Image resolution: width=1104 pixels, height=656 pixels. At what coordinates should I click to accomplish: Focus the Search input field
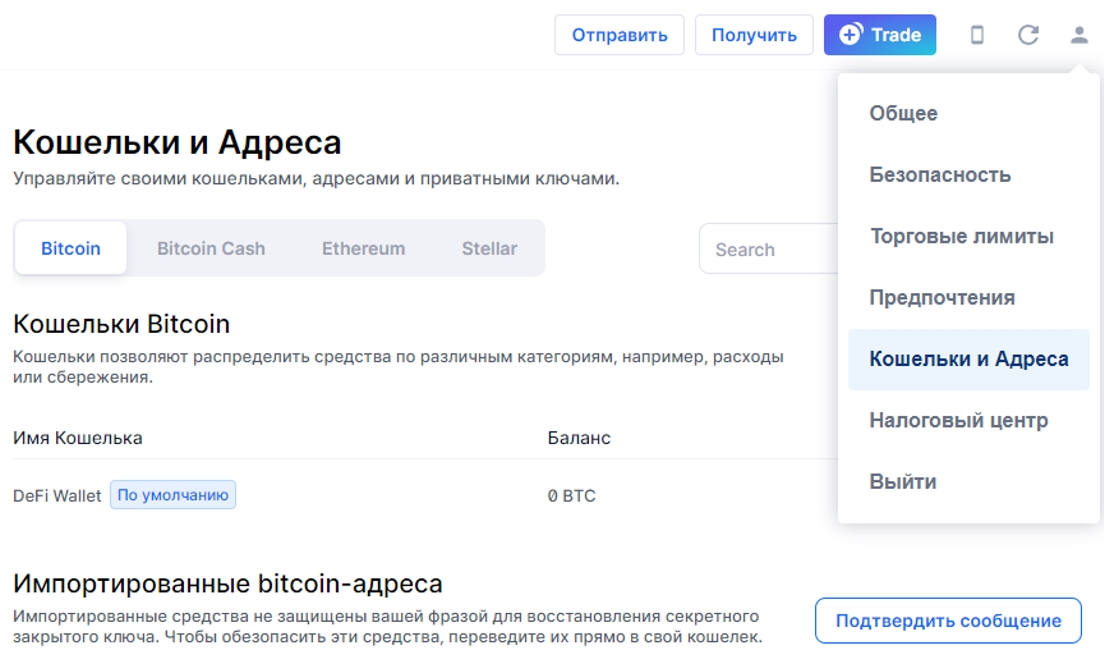click(x=769, y=249)
